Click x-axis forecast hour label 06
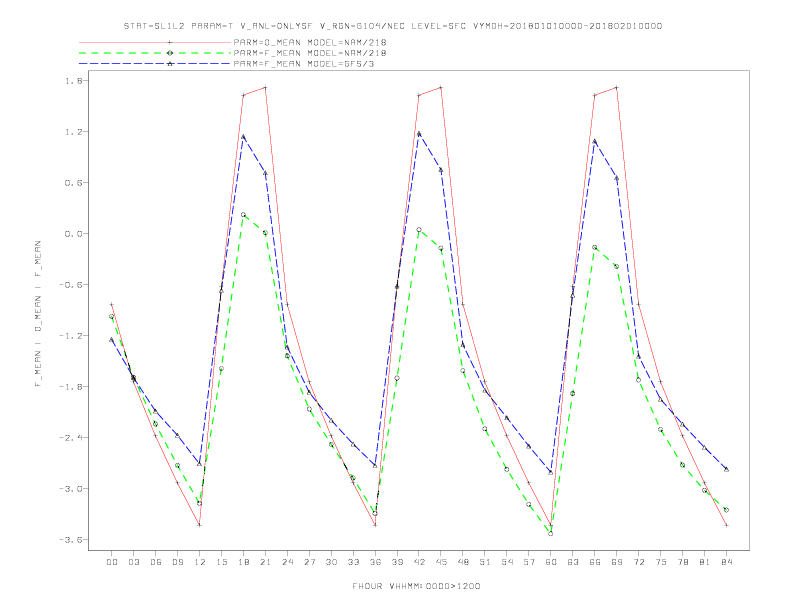The width and height of the screenshot is (792, 612). (156, 562)
